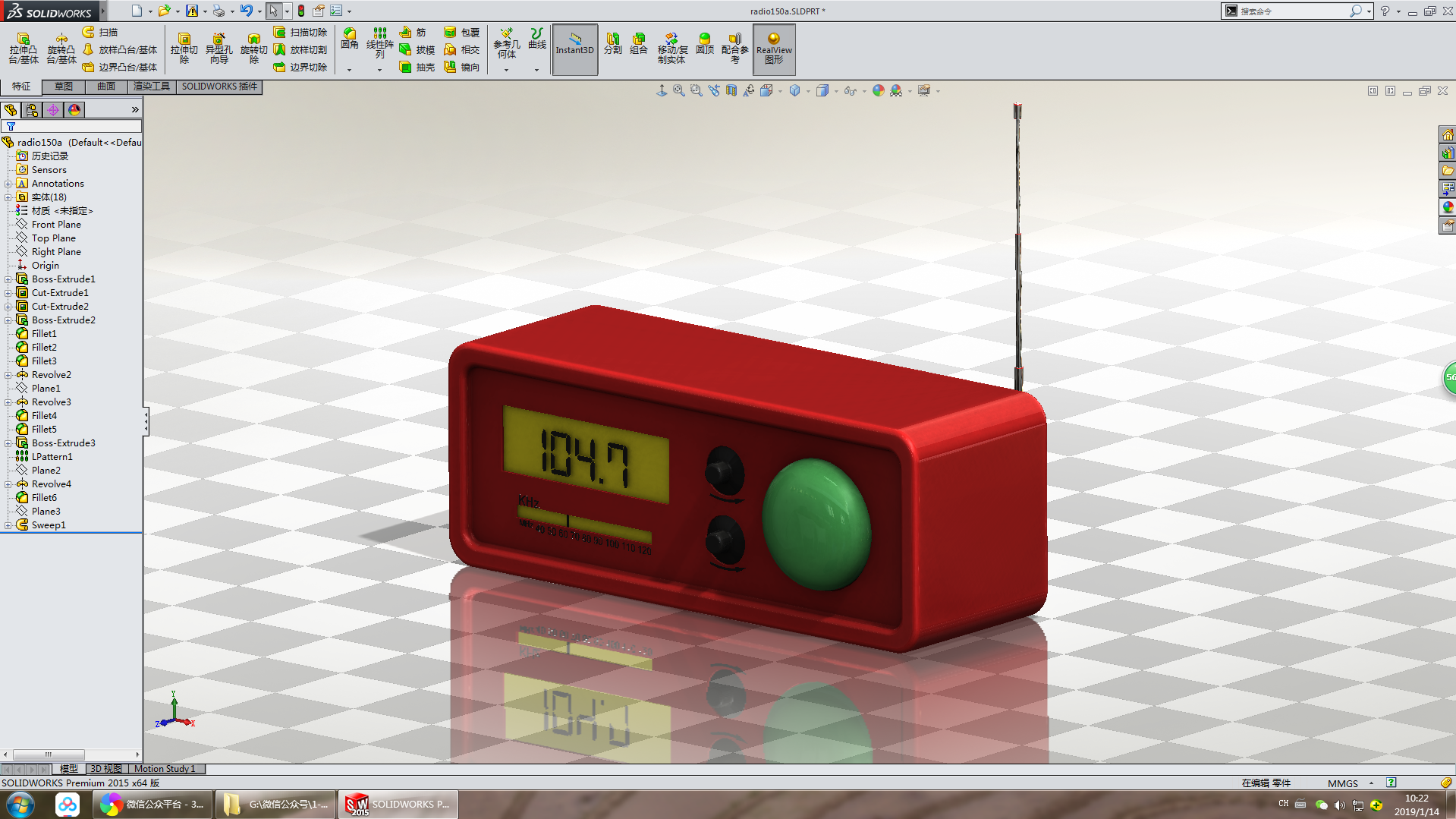Expand the SOLIDWORKS menu flyout arrow
The width and height of the screenshot is (1456, 819).
[103, 11]
